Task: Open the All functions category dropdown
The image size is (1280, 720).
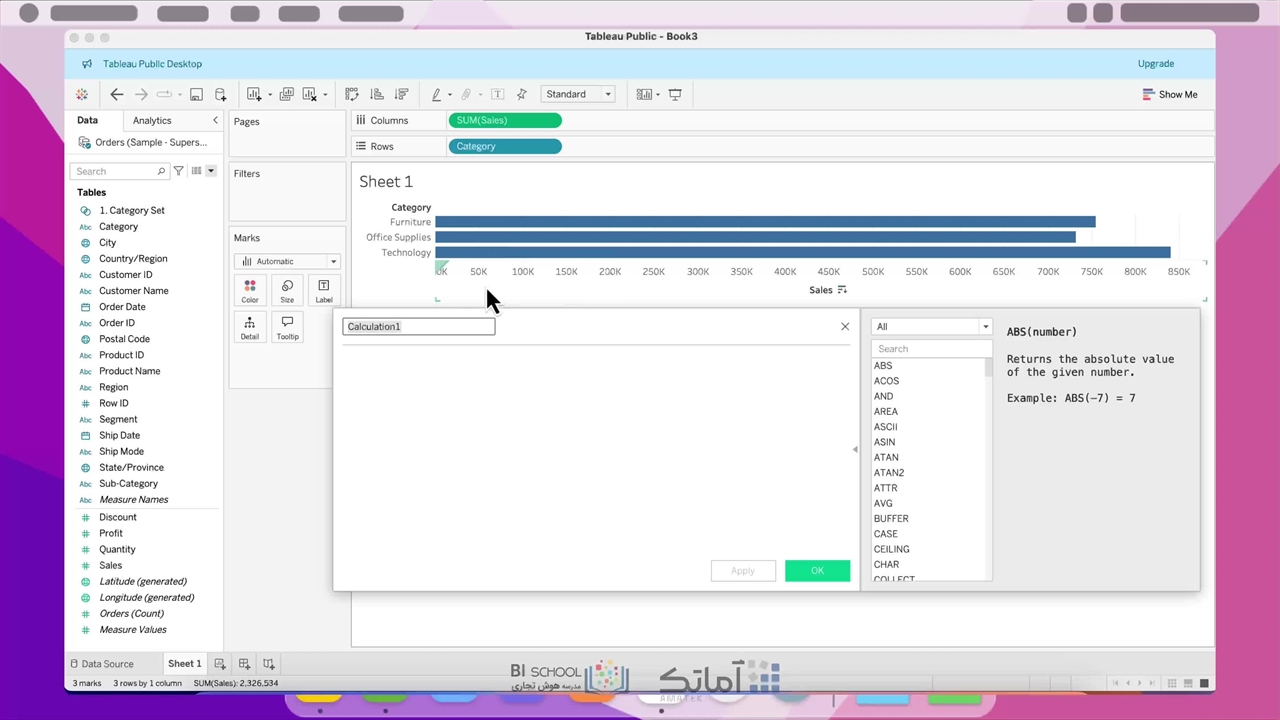Action: pos(931,327)
